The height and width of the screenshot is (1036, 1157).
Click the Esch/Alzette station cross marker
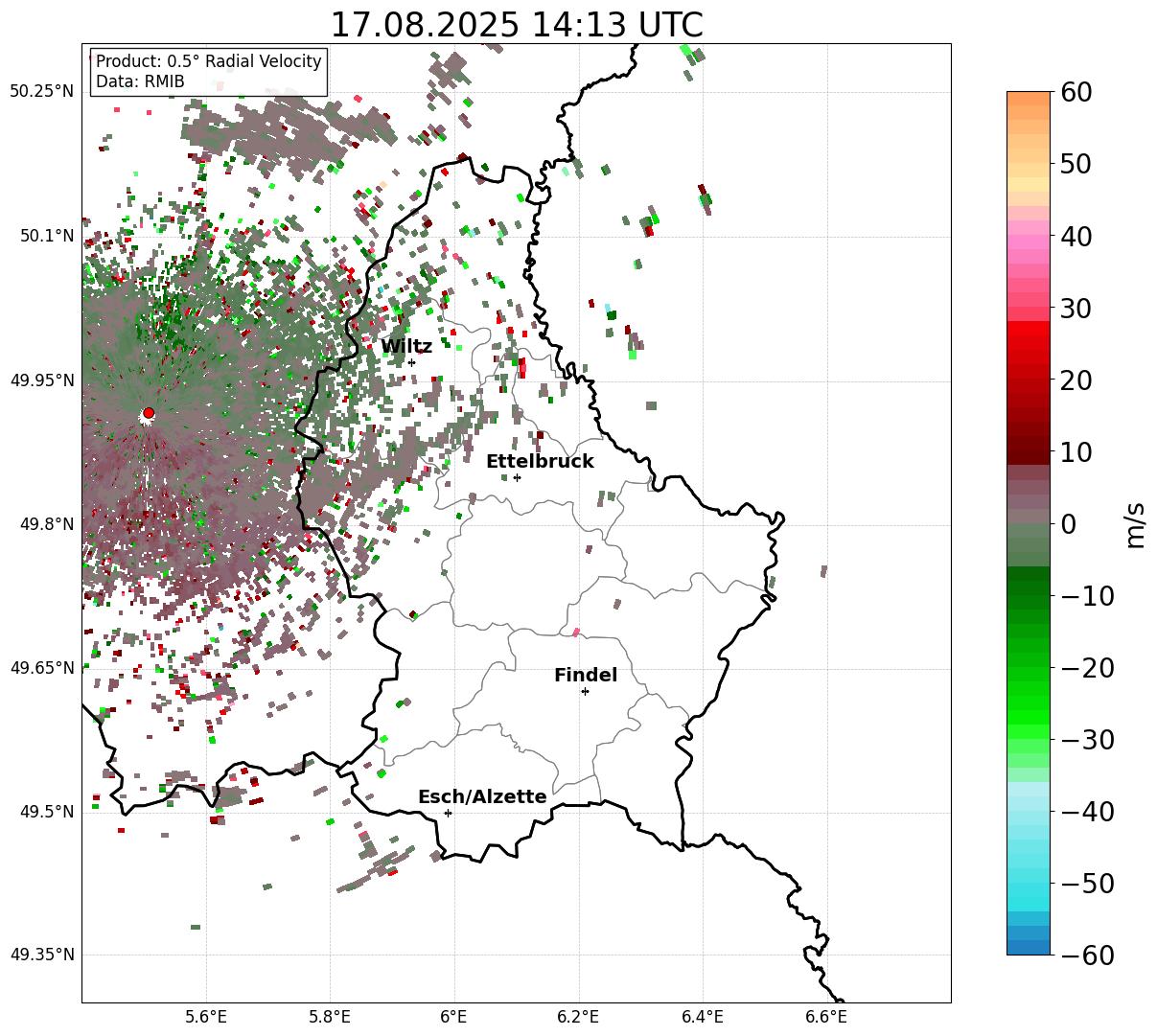448,813
